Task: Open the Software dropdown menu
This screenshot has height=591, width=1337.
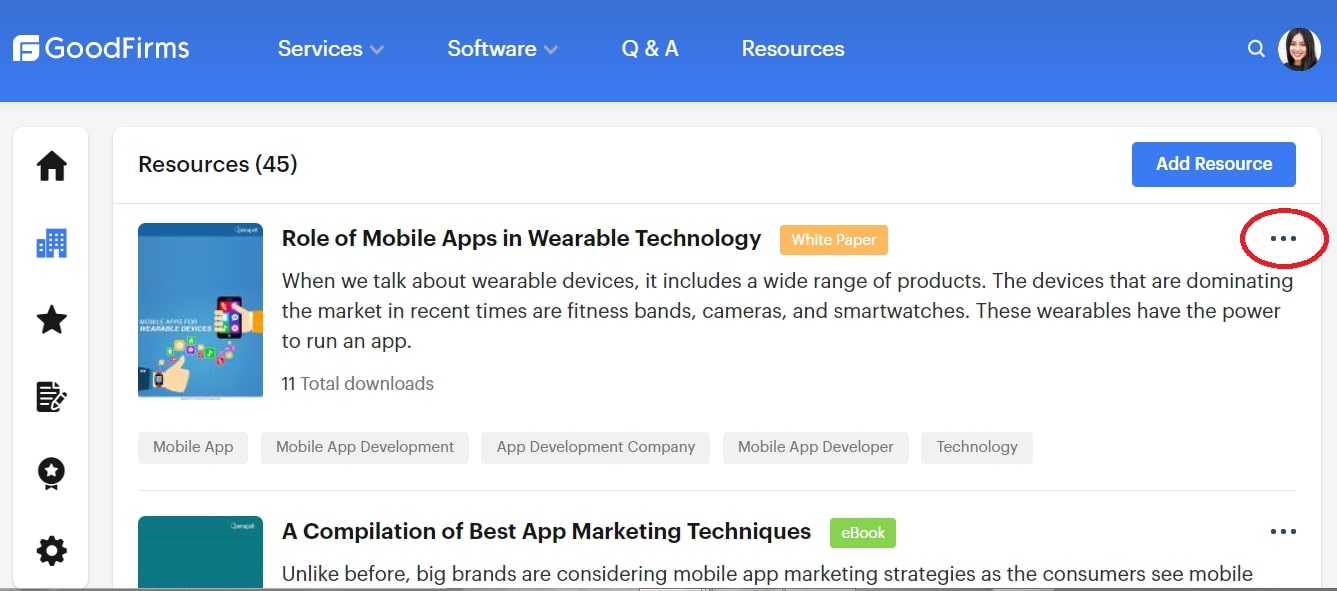Action: coord(502,48)
